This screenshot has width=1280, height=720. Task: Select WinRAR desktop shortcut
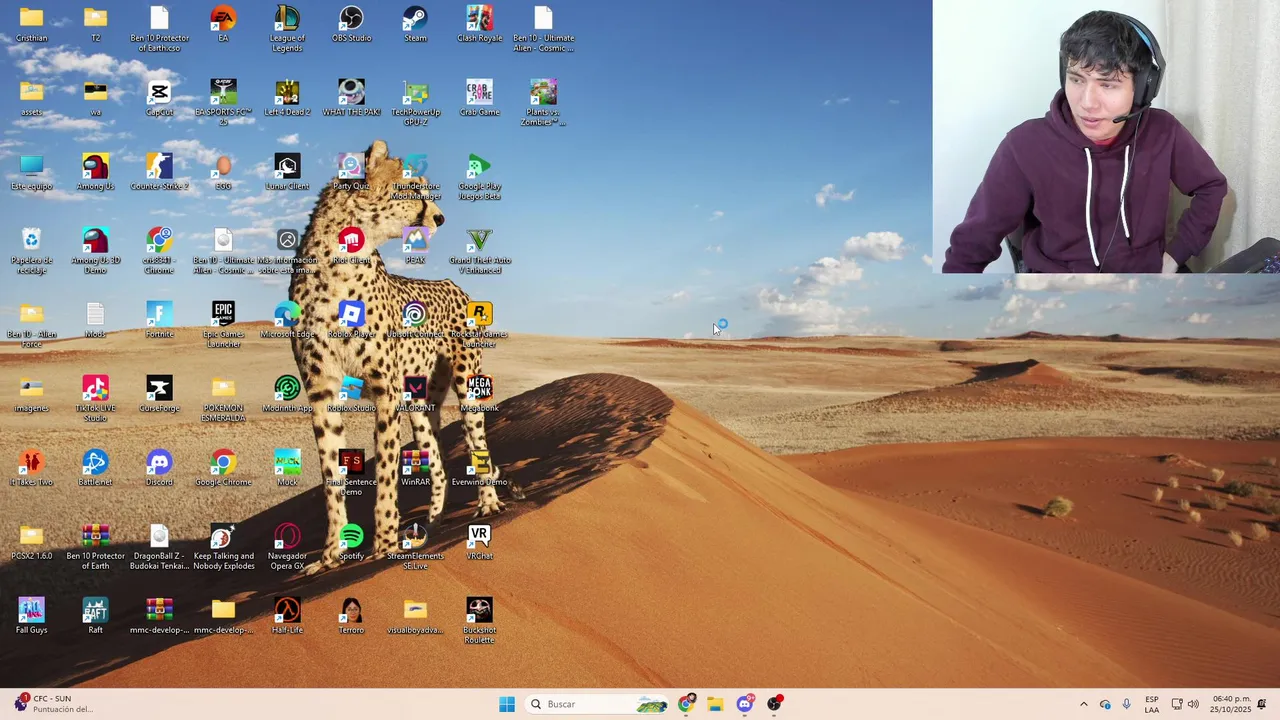415,468
